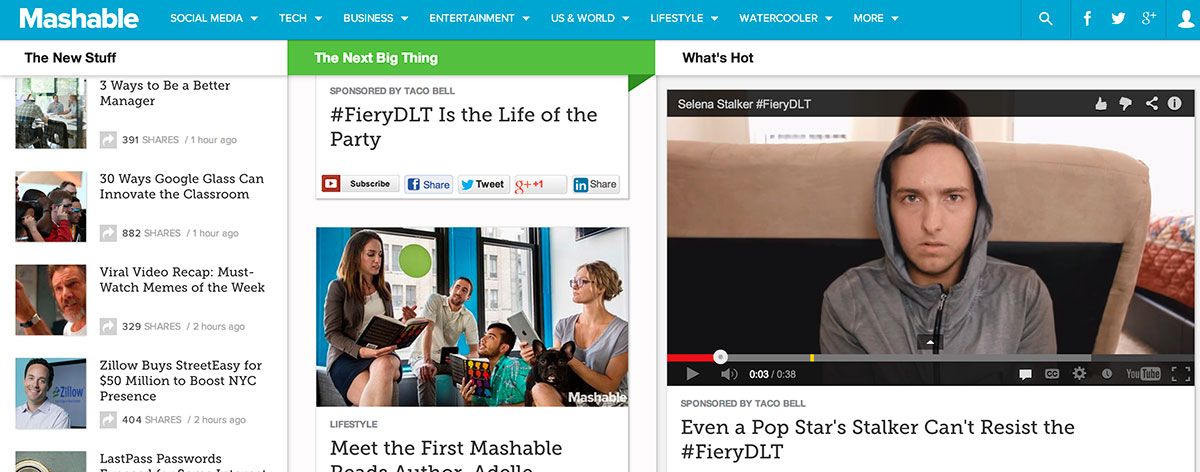1200x472 pixels.
Task: Open Mashable's Twitter icon in header
Action: (x=1119, y=19)
